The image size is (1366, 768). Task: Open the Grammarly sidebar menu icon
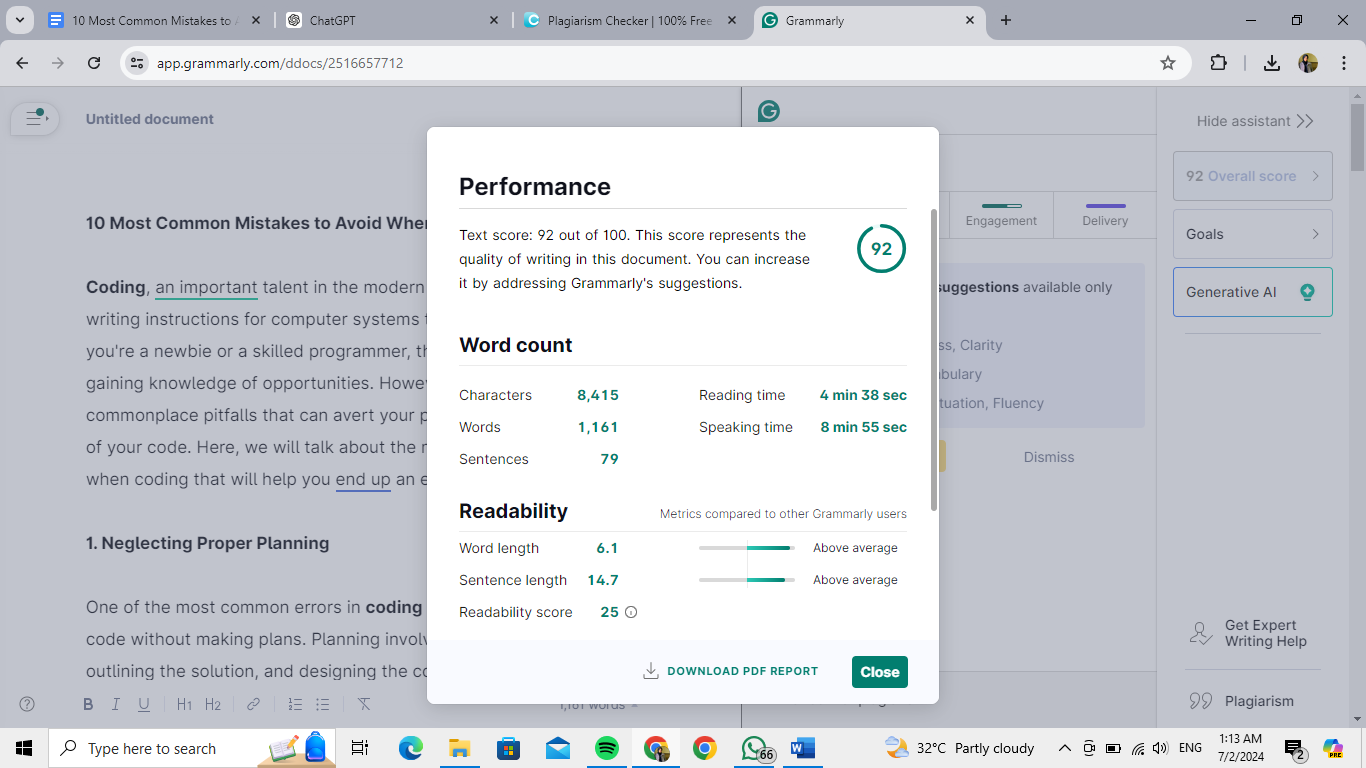click(36, 118)
